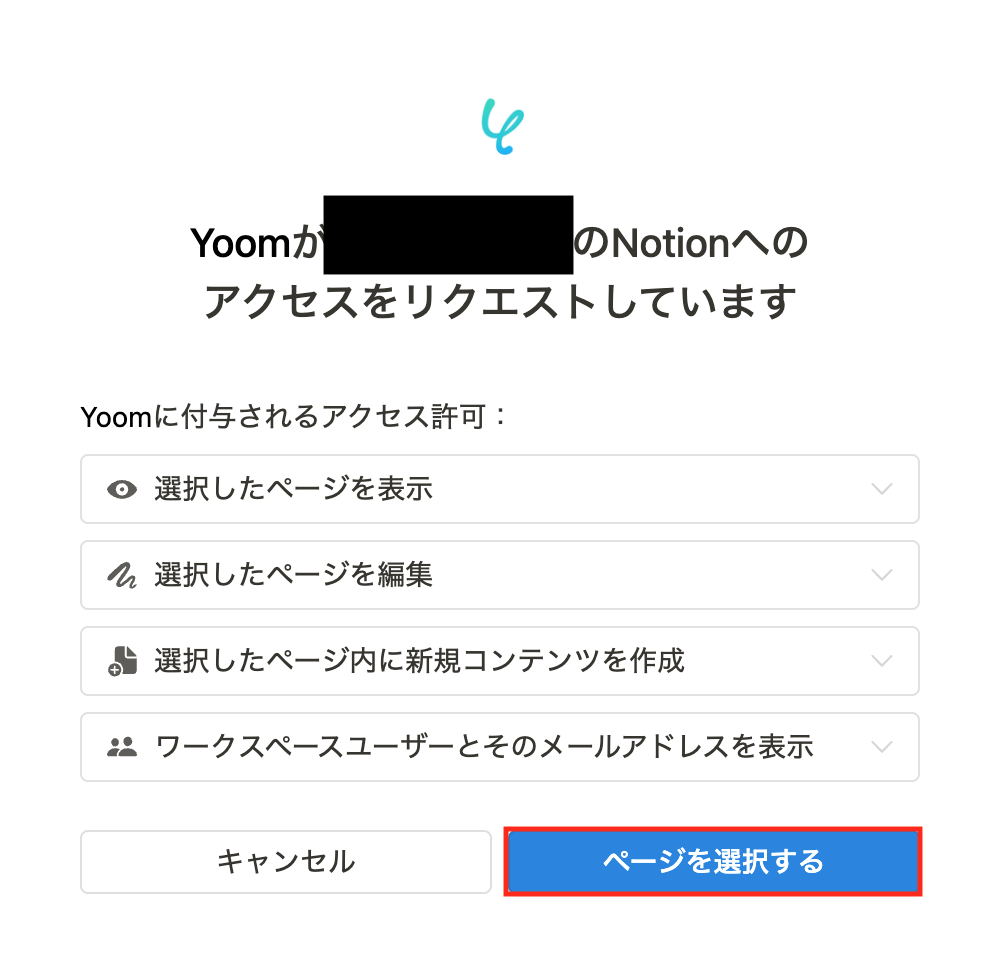
Task: Expand the 選択したページを表示 permission details
Action: 881,489
